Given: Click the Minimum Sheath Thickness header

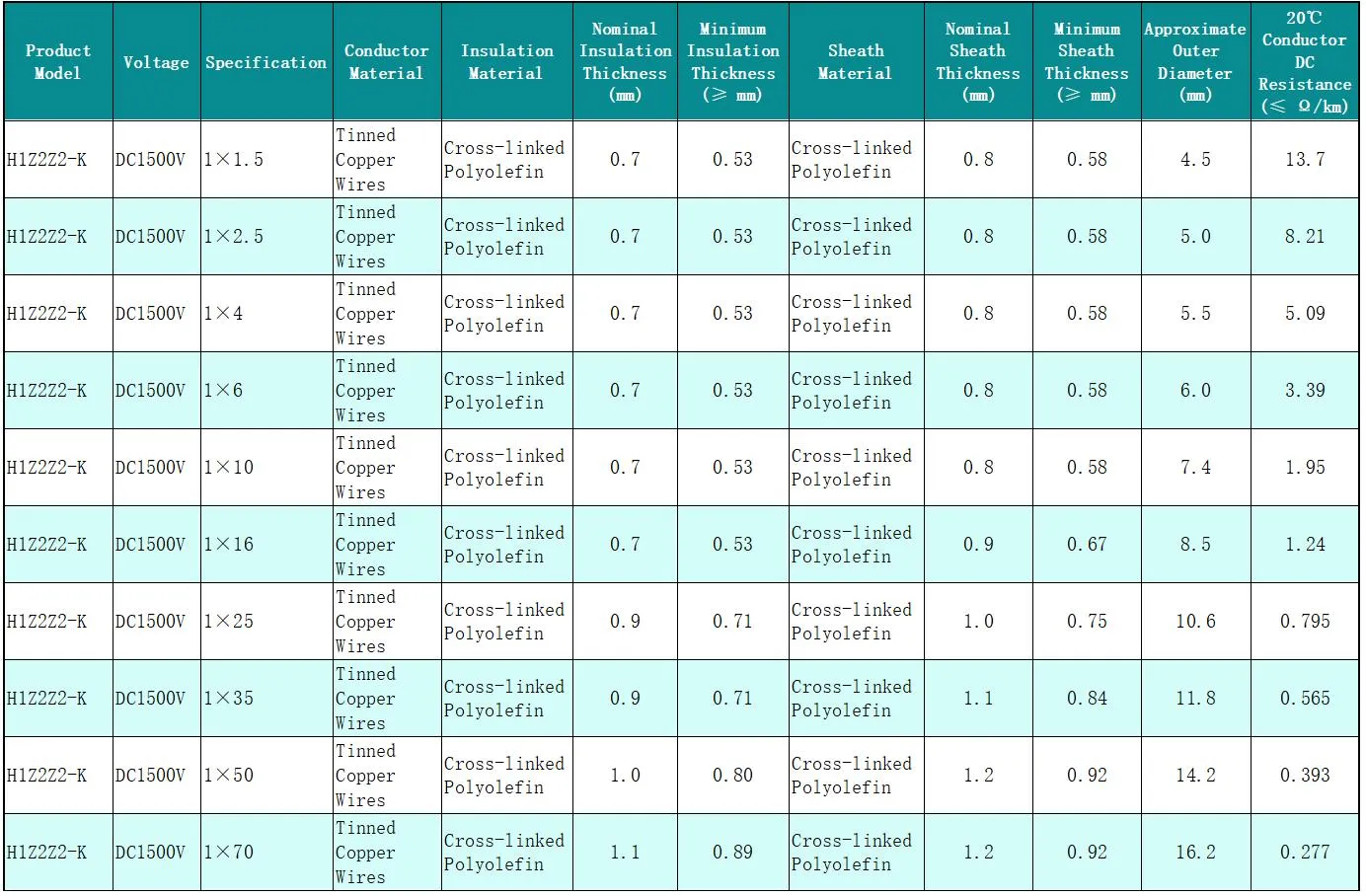Looking at the screenshot, I should 1087,61.
